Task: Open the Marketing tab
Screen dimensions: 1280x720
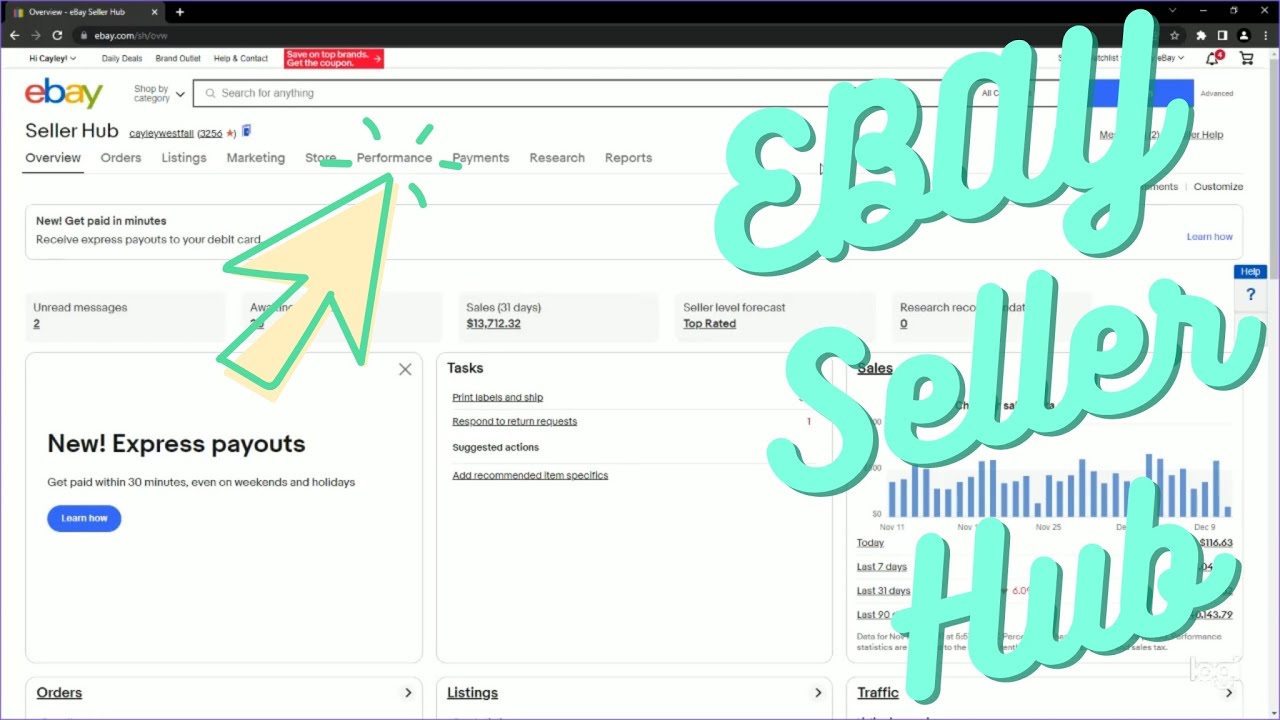Action: [256, 158]
